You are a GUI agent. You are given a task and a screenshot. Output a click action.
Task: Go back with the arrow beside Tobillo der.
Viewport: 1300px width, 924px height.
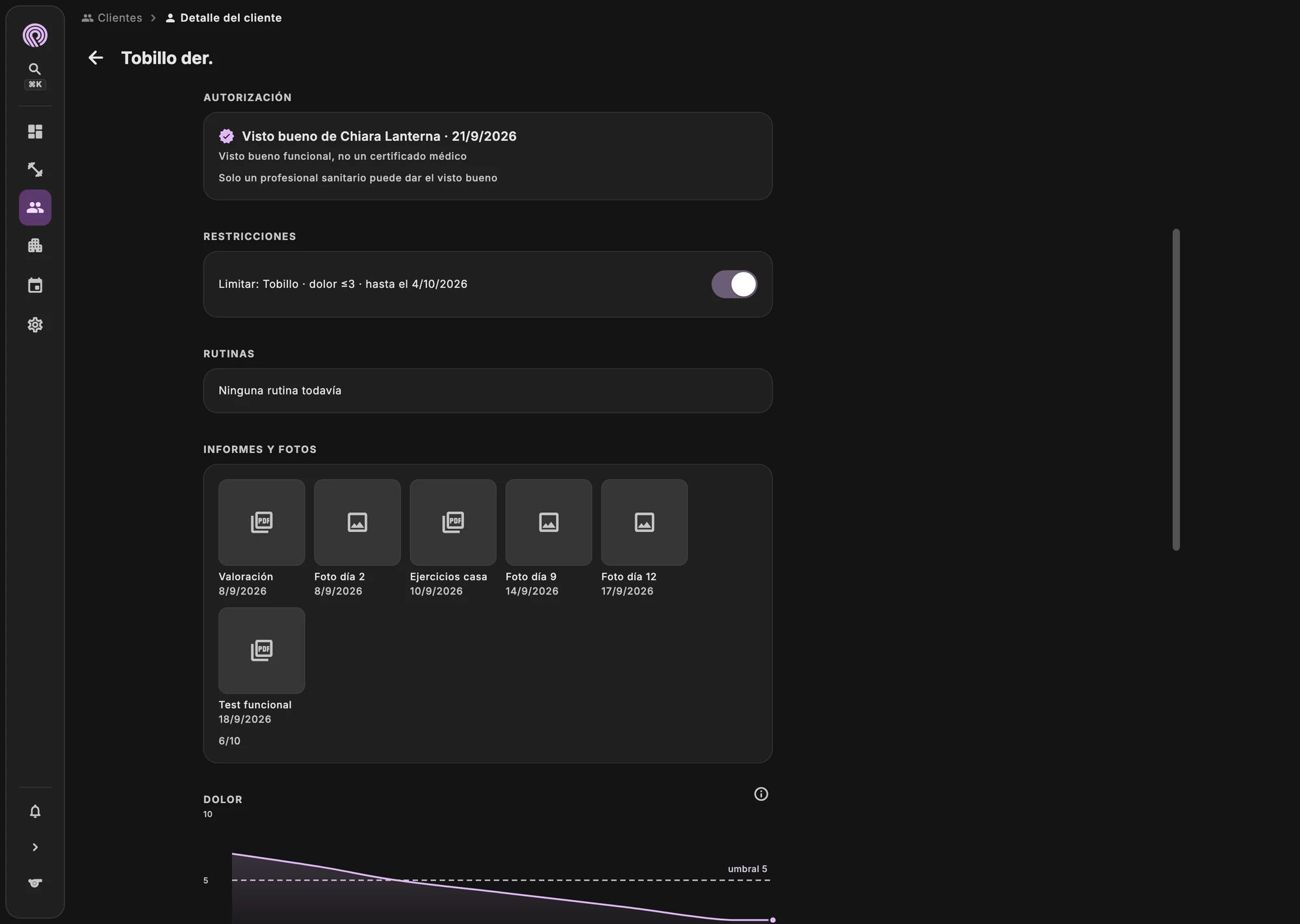point(96,58)
